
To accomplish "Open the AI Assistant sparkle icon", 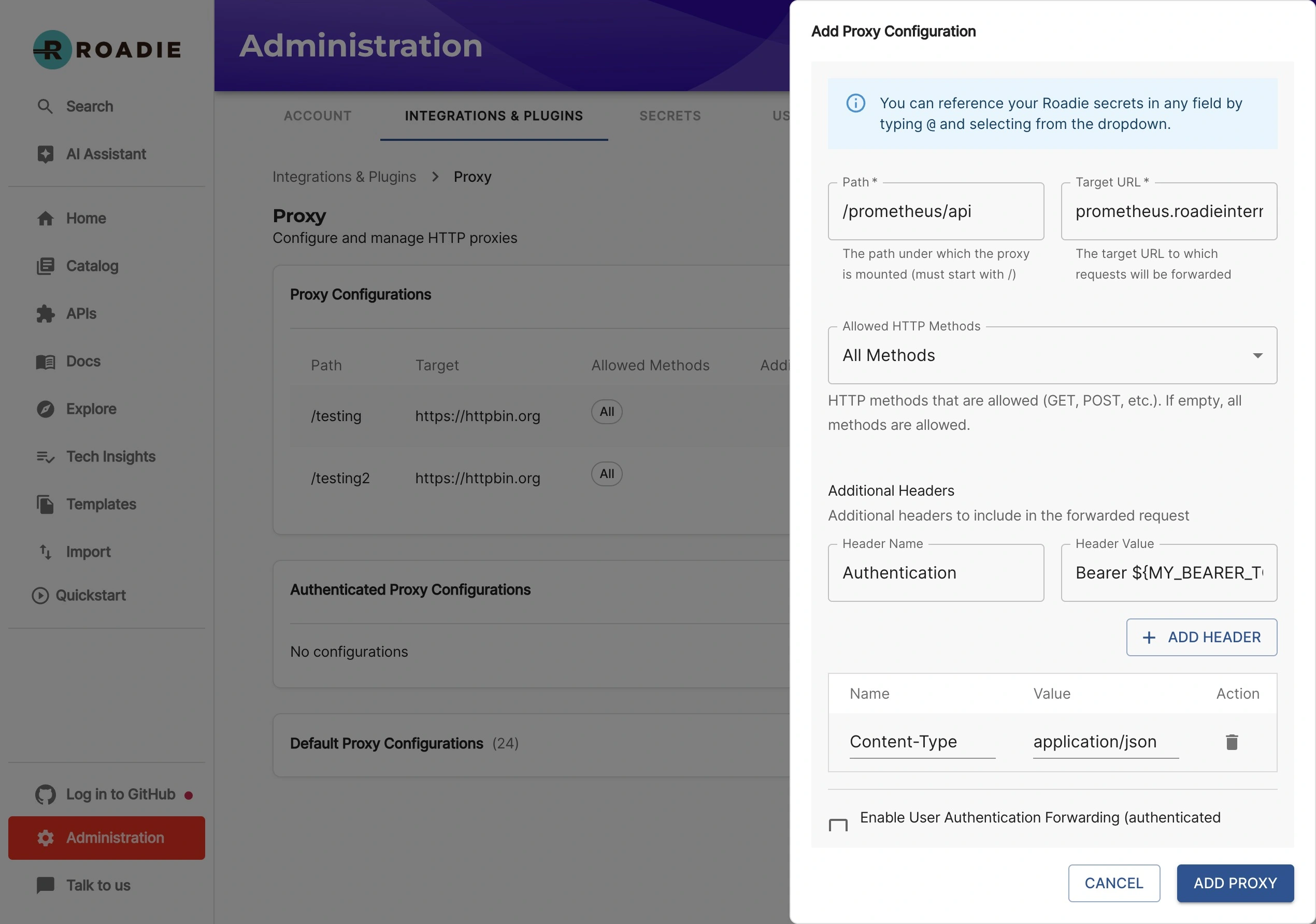I will (x=45, y=154).
